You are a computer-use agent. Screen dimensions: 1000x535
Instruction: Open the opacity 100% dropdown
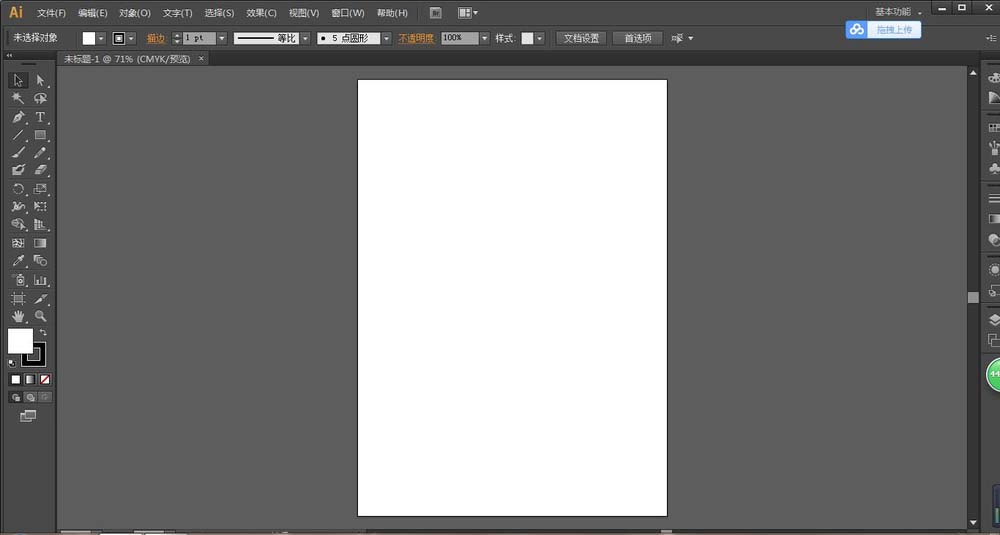tap(485, 38)
